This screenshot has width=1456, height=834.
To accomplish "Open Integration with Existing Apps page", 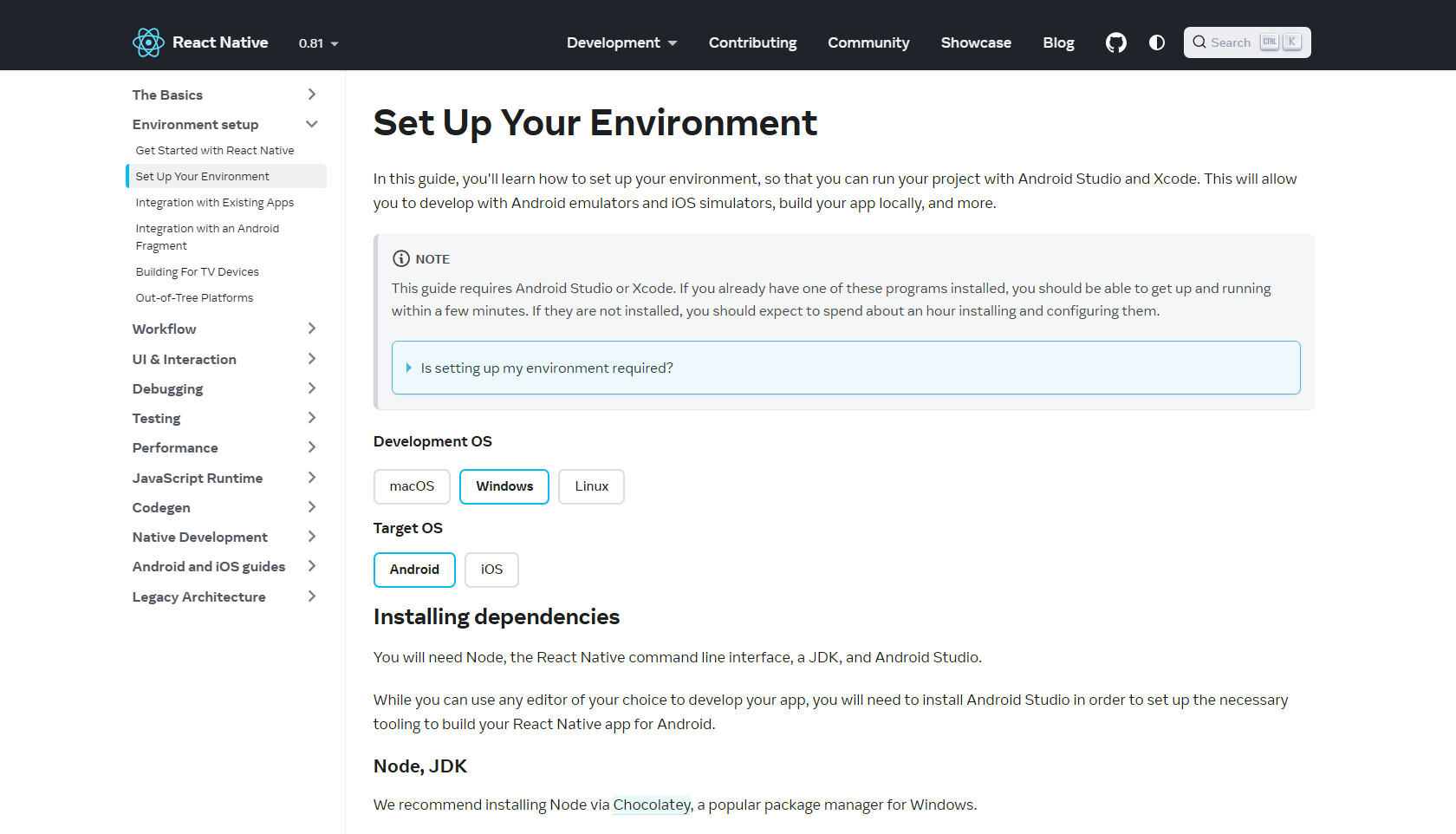I will (x=215, y=202).
